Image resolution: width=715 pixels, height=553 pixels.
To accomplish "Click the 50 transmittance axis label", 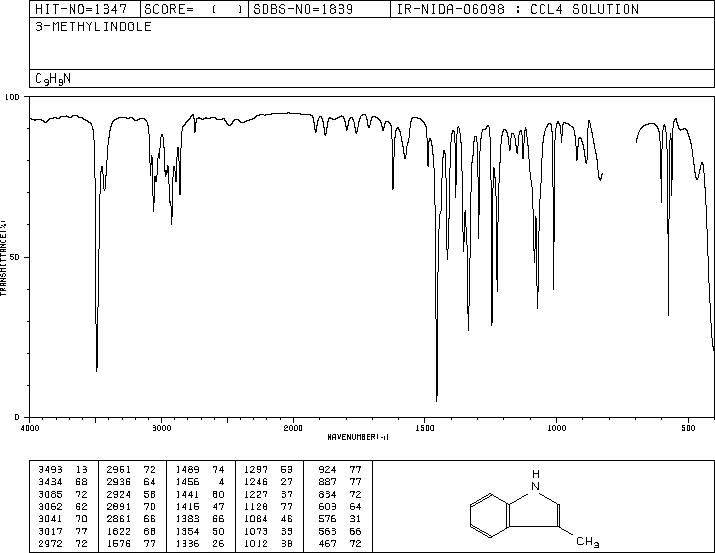I will (14, 257).
